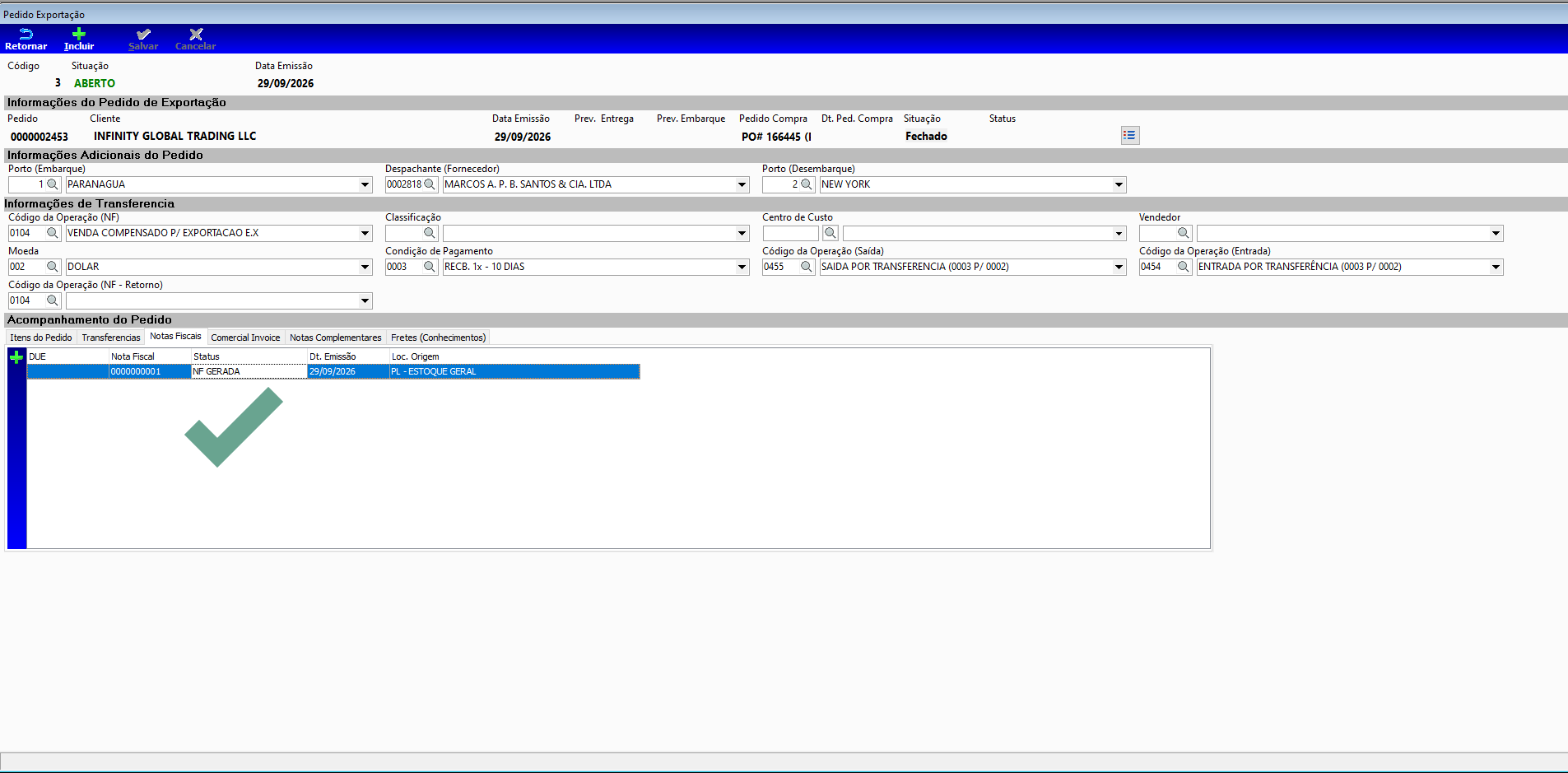Click Código da Operação (Saída) search magnifier
The width and height of the screenshot is (1568, 773).
click(x=807, y=267)
